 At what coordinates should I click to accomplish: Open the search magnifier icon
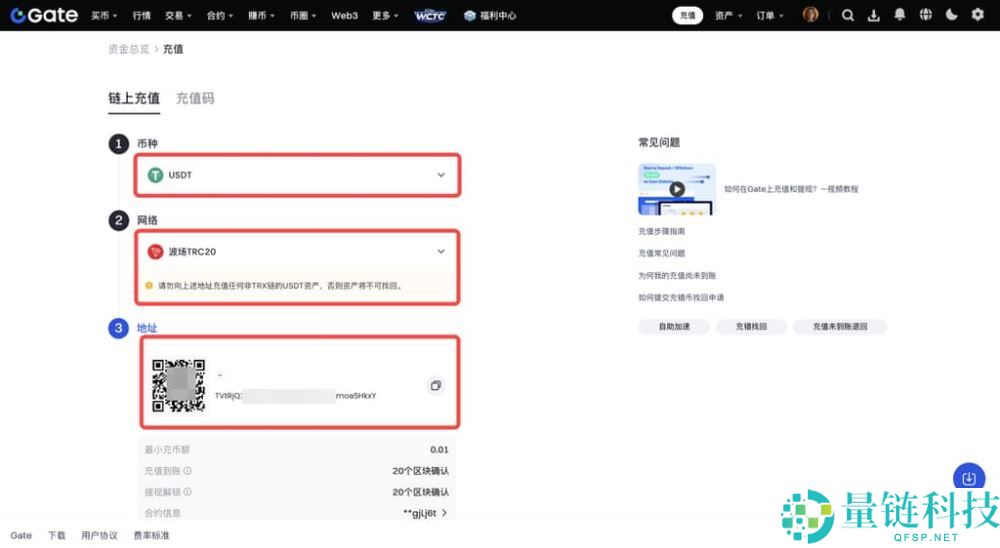pos(848,15)
